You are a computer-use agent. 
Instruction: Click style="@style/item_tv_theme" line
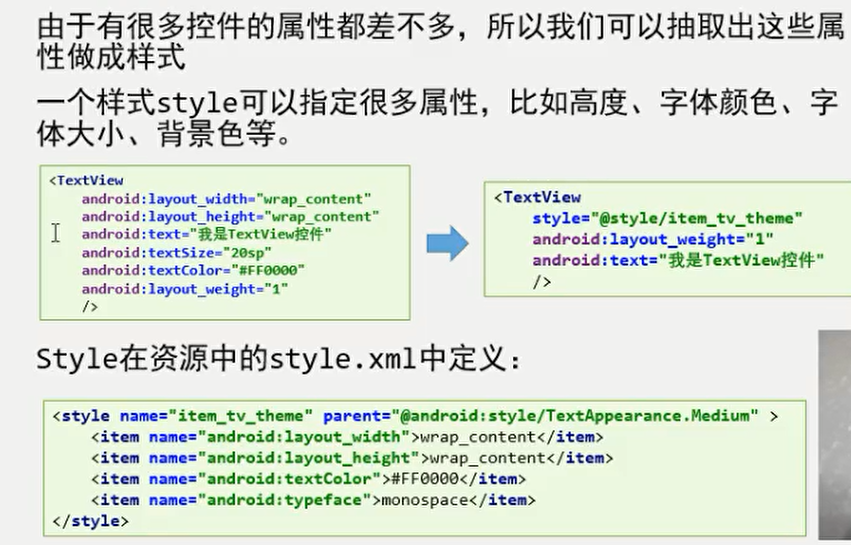[667, 219]
